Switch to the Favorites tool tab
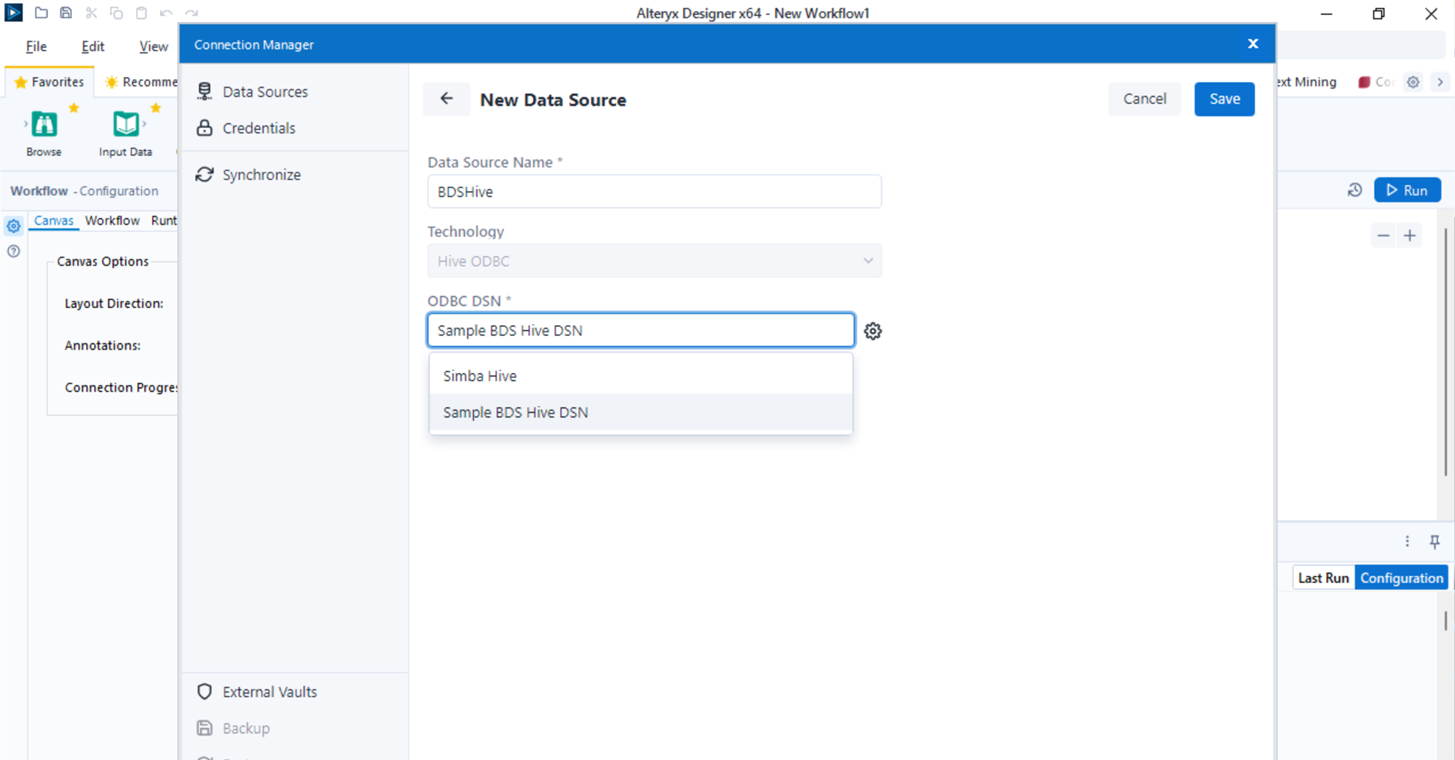This screenshot has height=760, width=1455. (x=49, y=82)
